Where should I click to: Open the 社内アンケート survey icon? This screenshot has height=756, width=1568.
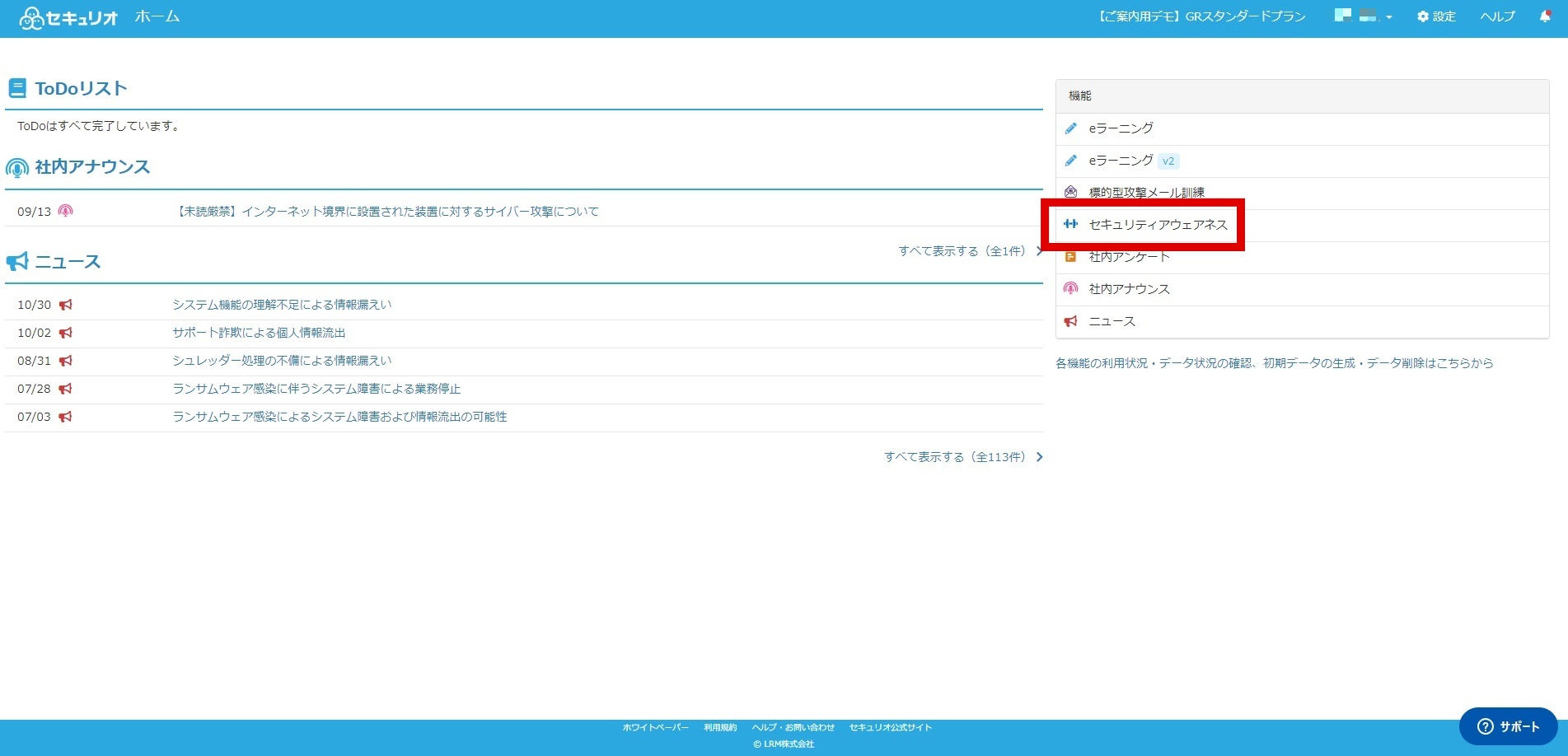coord(1070,256)
